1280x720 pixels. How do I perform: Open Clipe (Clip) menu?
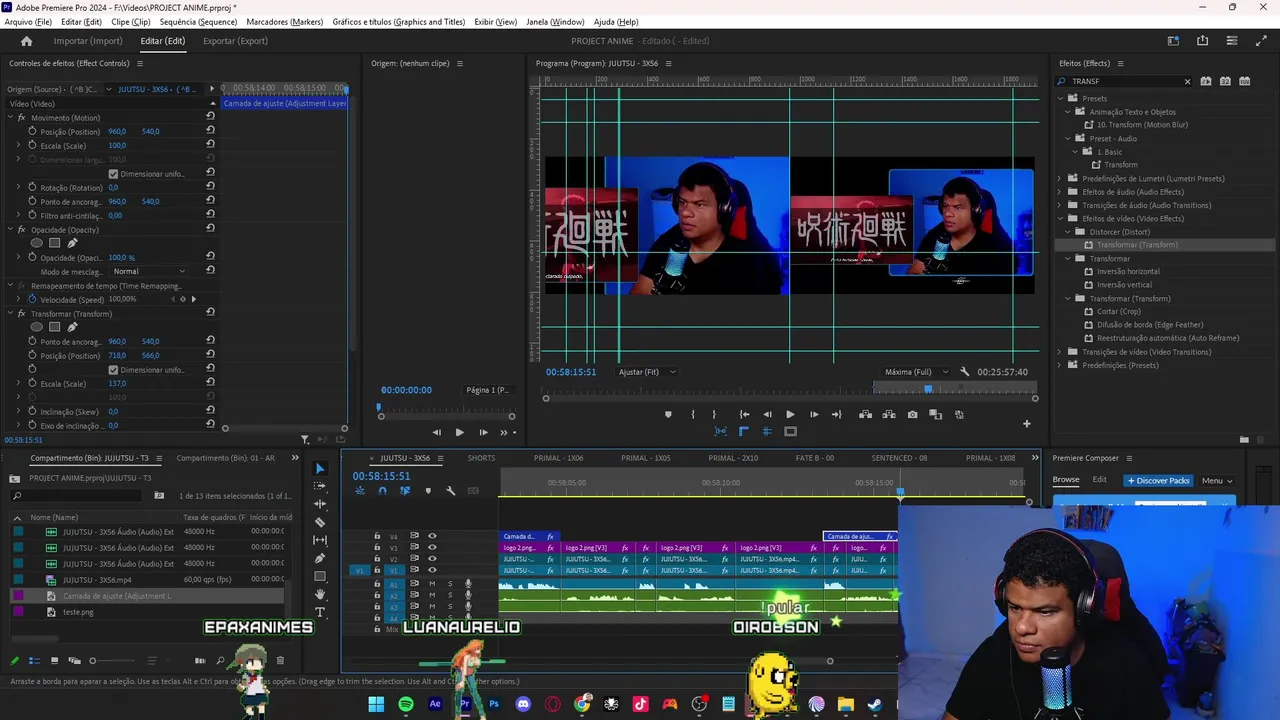[131, 22]
